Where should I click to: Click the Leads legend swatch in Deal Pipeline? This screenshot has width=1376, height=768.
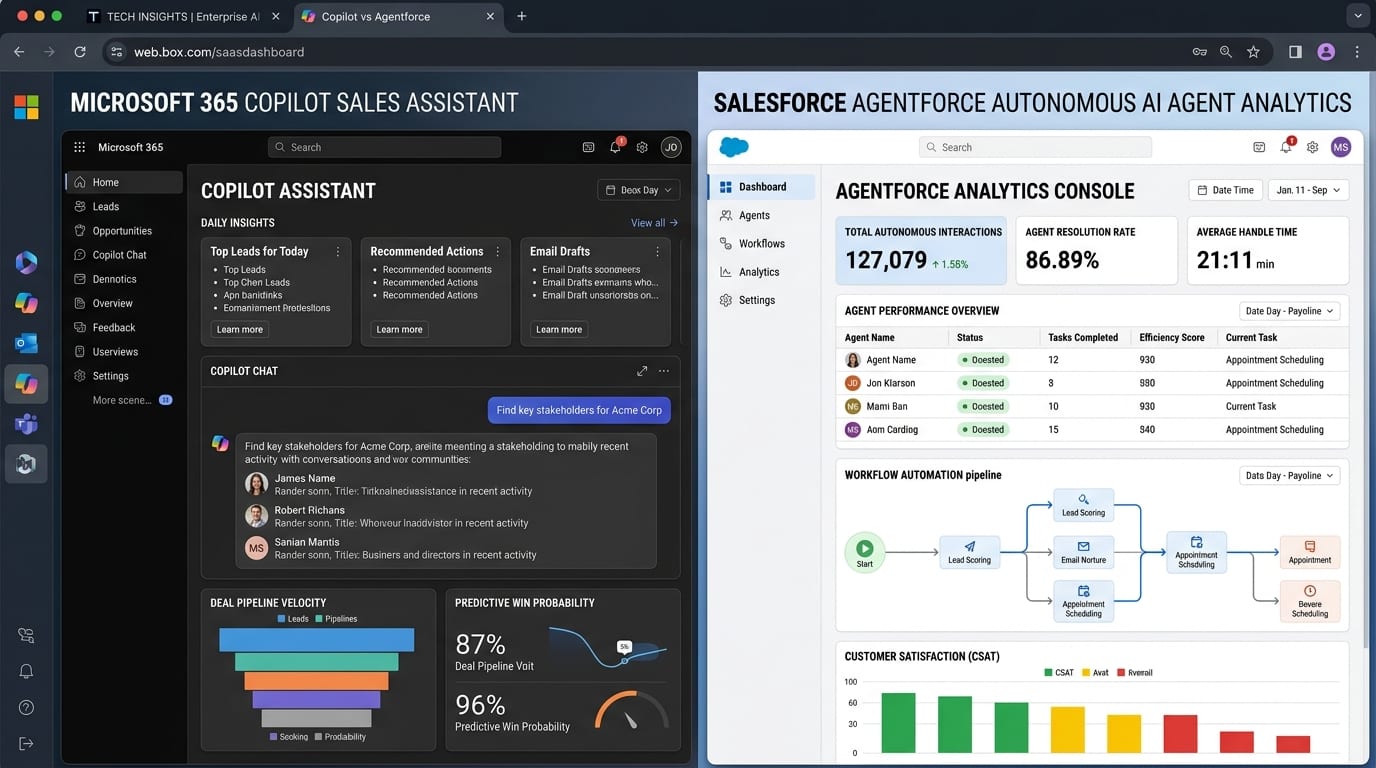(x=281, y=619)
